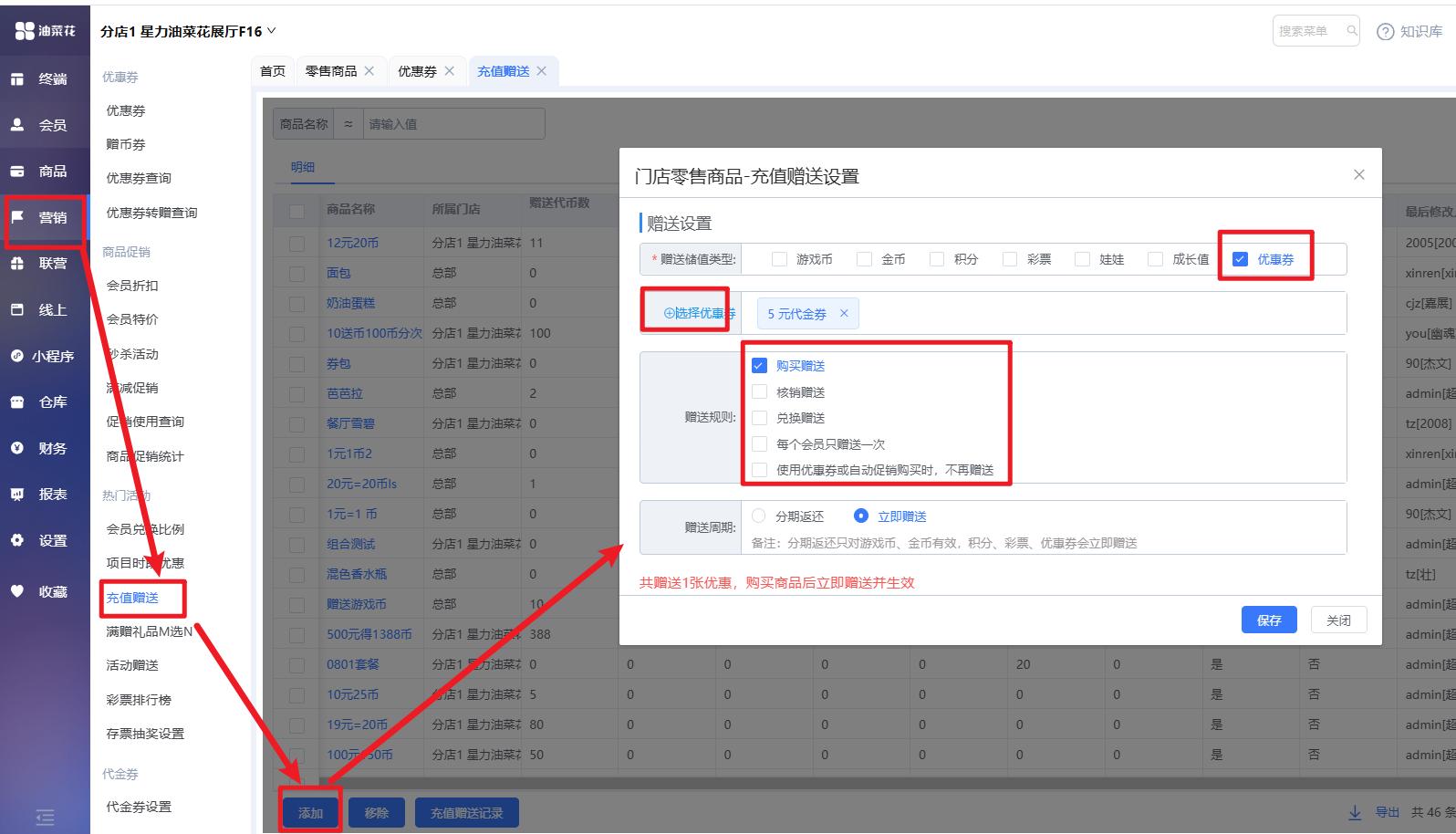1456x834 pixels.
Task: Open the 线上 online sidebar icon
Action: pyautogui.click(x=17, y=310)
